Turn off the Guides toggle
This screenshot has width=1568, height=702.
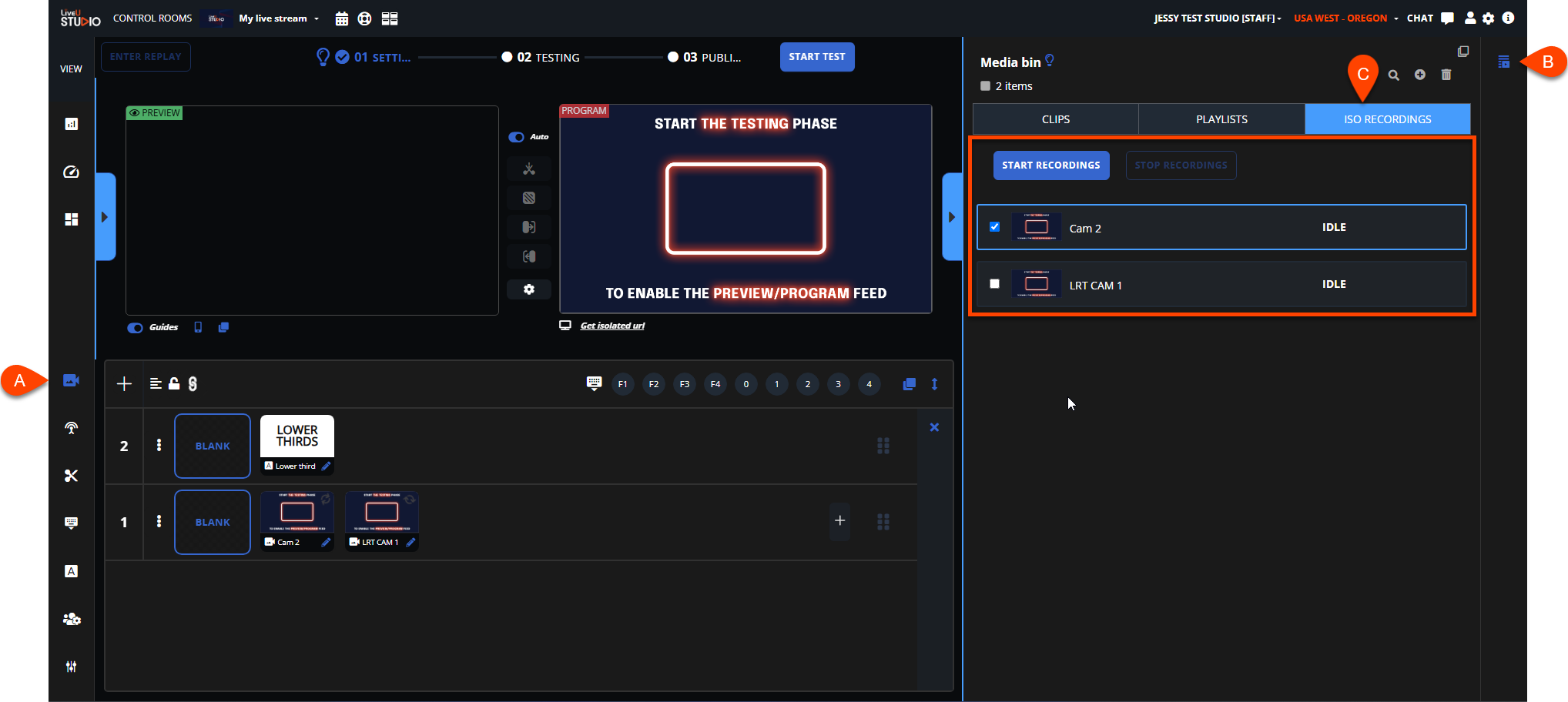[x=136, y=328]
